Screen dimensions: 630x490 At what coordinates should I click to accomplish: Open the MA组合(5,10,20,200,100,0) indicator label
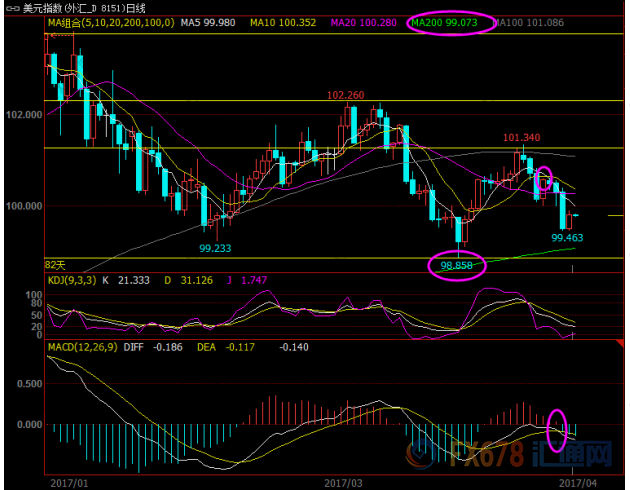point(111,22)
